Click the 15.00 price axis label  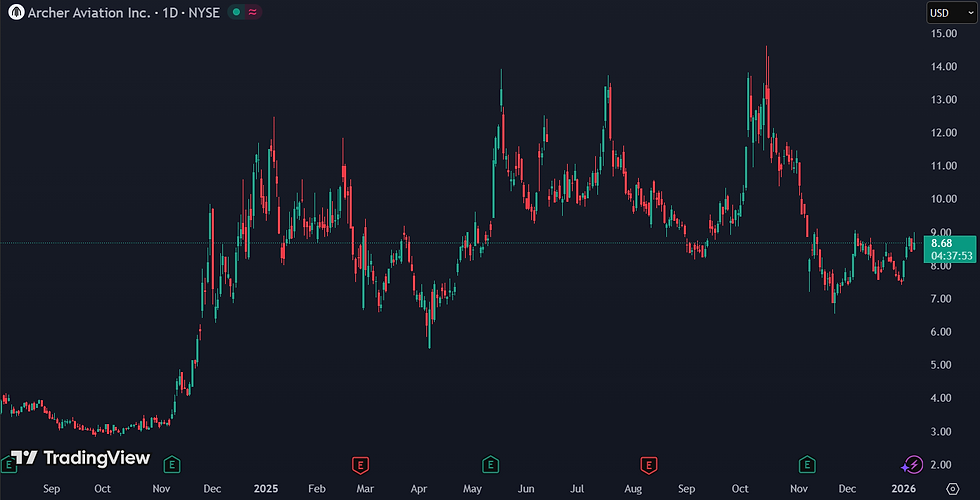[943, 33]
